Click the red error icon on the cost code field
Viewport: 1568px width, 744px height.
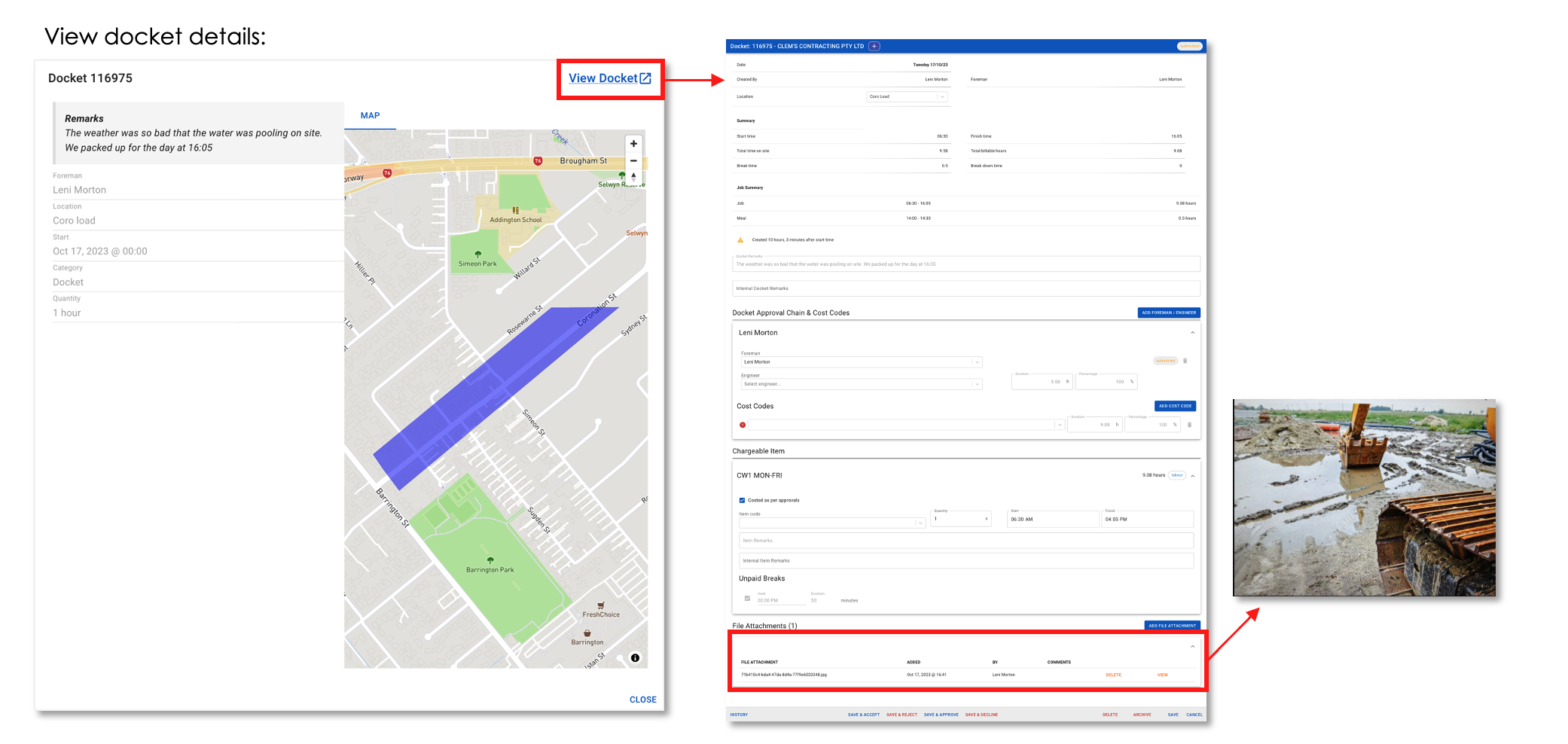742,425
